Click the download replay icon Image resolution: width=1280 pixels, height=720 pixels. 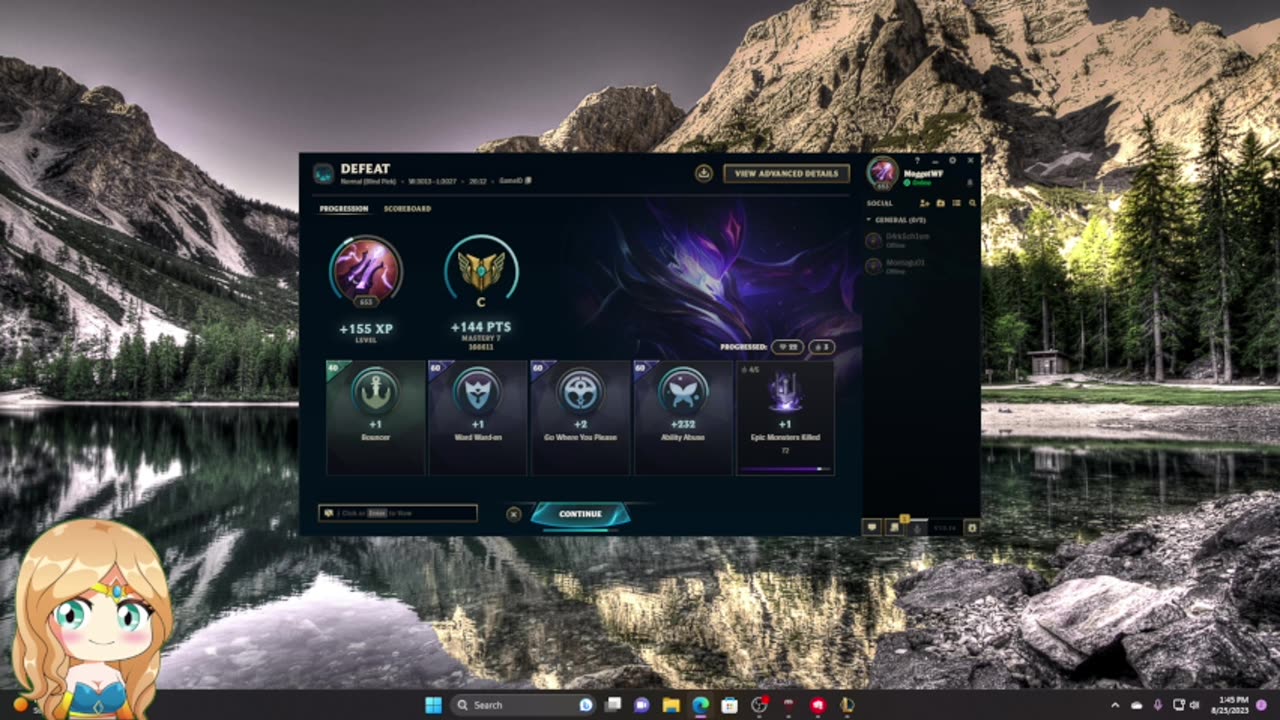coord(704,173)
